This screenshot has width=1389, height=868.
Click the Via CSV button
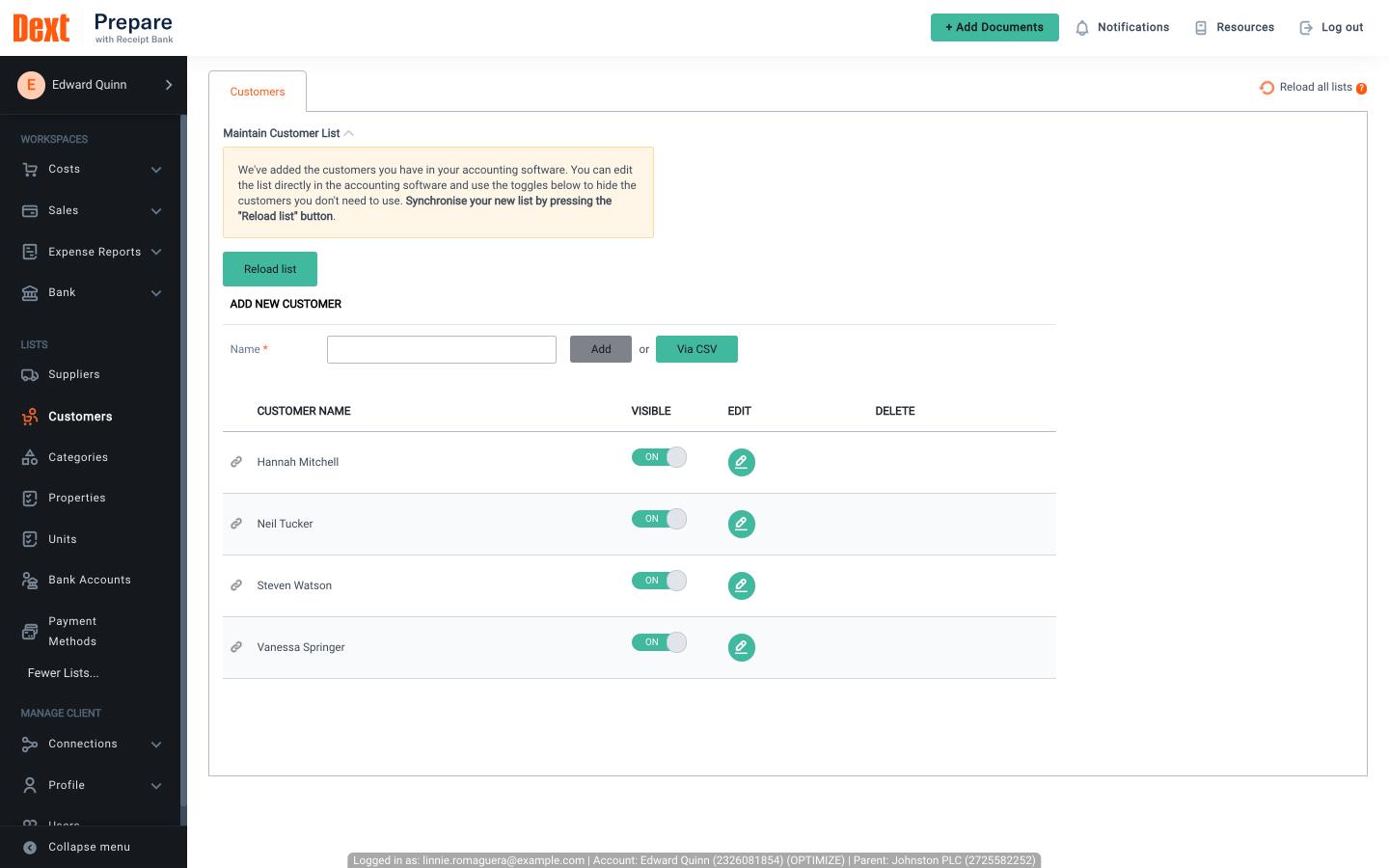click(696, 349)
